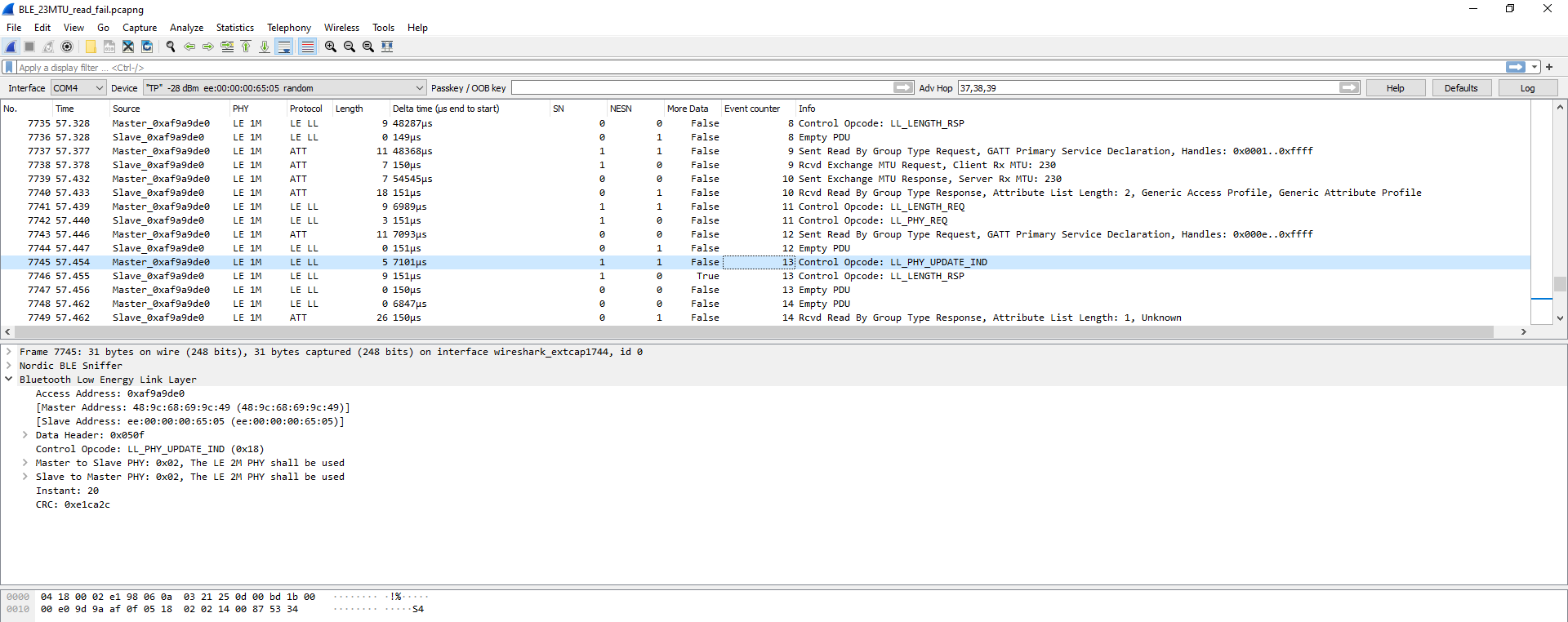The image size is (1568, 622).
Task: Select the Control Opcode LL_PHY_UPDATE_IND detail line
Action: tap(149, 449)
